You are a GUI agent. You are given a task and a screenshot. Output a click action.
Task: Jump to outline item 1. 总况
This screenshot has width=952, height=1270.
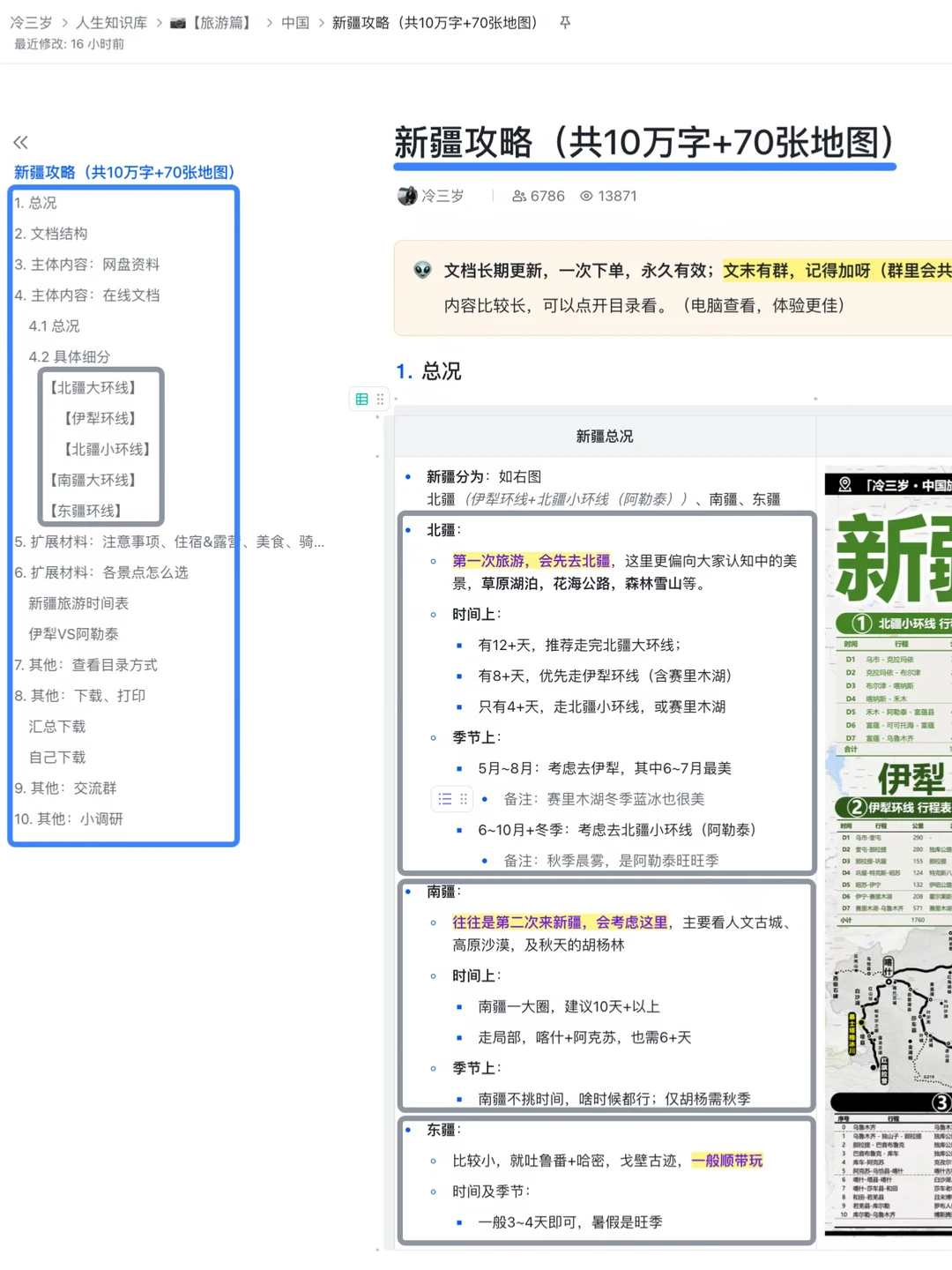click(35, 203)
